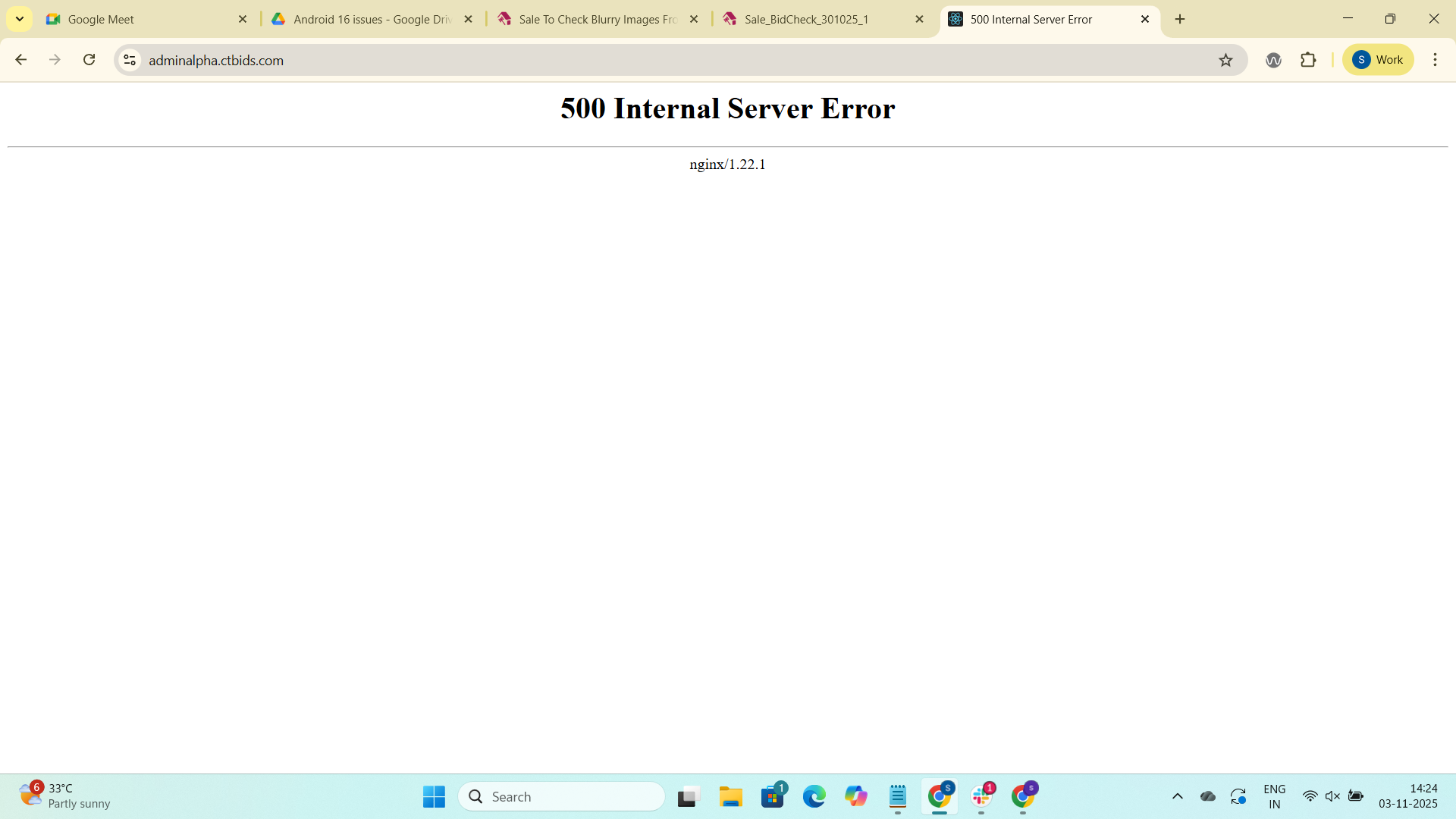Screen dimensions: 1456x819
Task: Click the taskbar Search box
Action: (561, 796)
